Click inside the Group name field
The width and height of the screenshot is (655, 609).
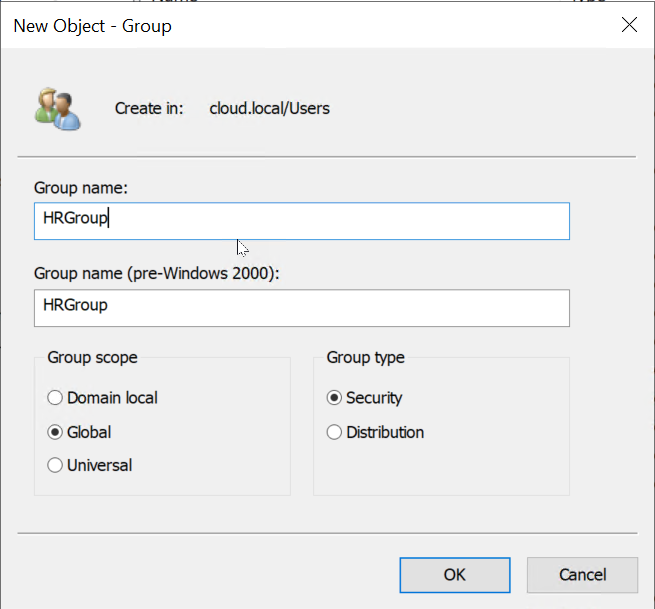[x=302, y=221]
